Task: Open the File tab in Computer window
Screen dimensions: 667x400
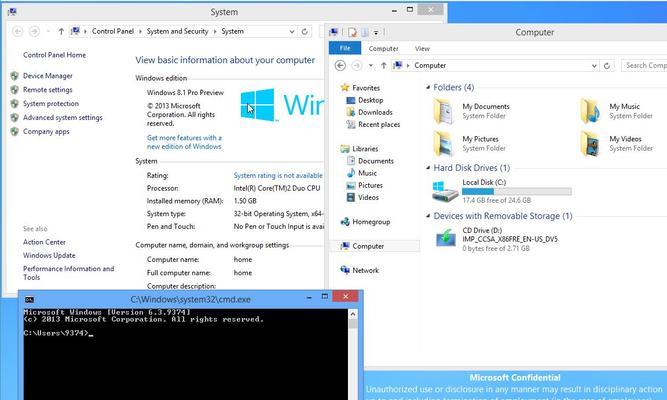Action: [x=345, y=48]
